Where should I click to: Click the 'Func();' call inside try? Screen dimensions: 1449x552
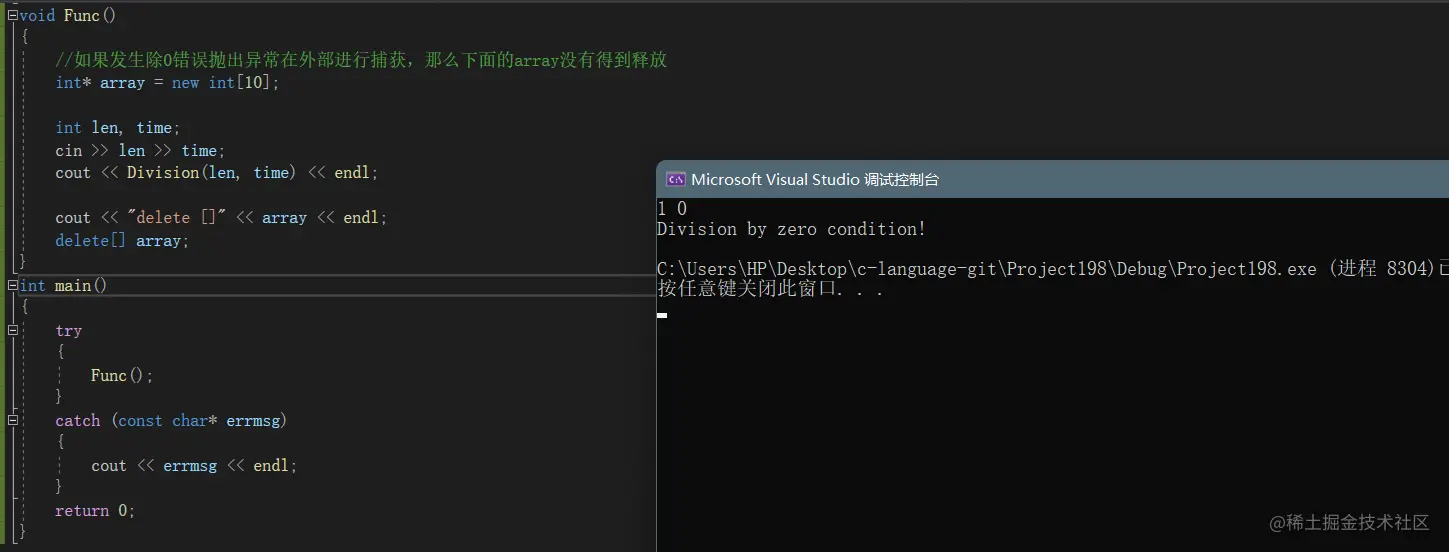[x=122, y=376]
